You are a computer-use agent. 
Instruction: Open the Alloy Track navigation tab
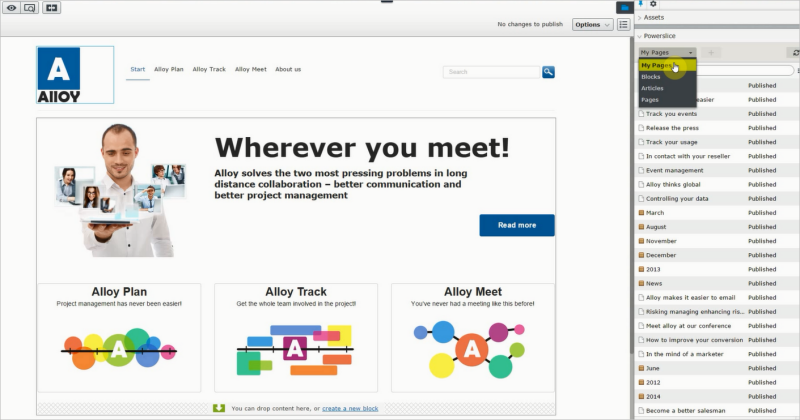(x=209, y=69)
